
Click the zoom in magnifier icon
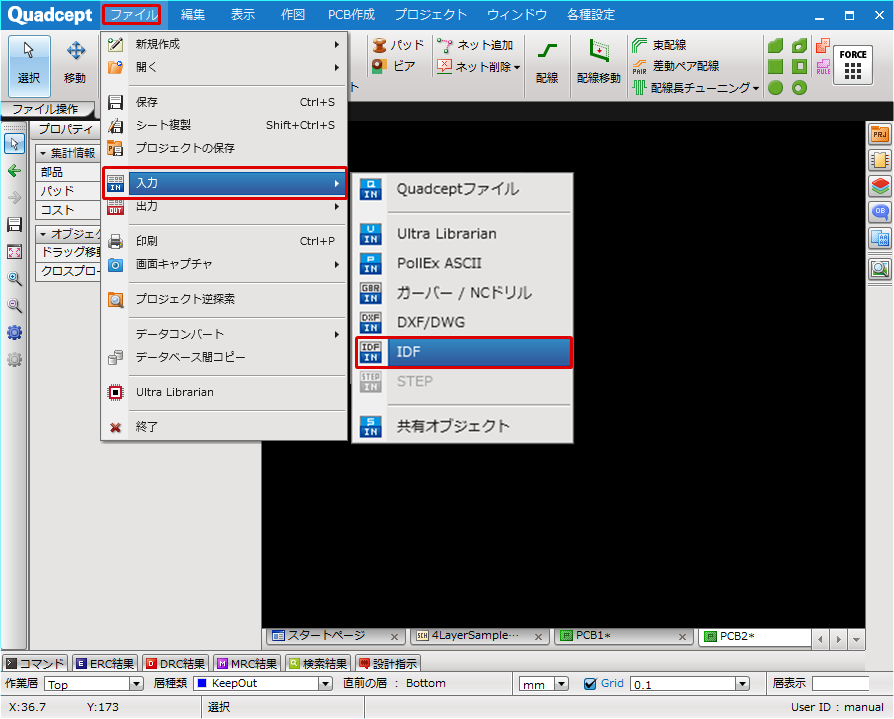(14, 278)
